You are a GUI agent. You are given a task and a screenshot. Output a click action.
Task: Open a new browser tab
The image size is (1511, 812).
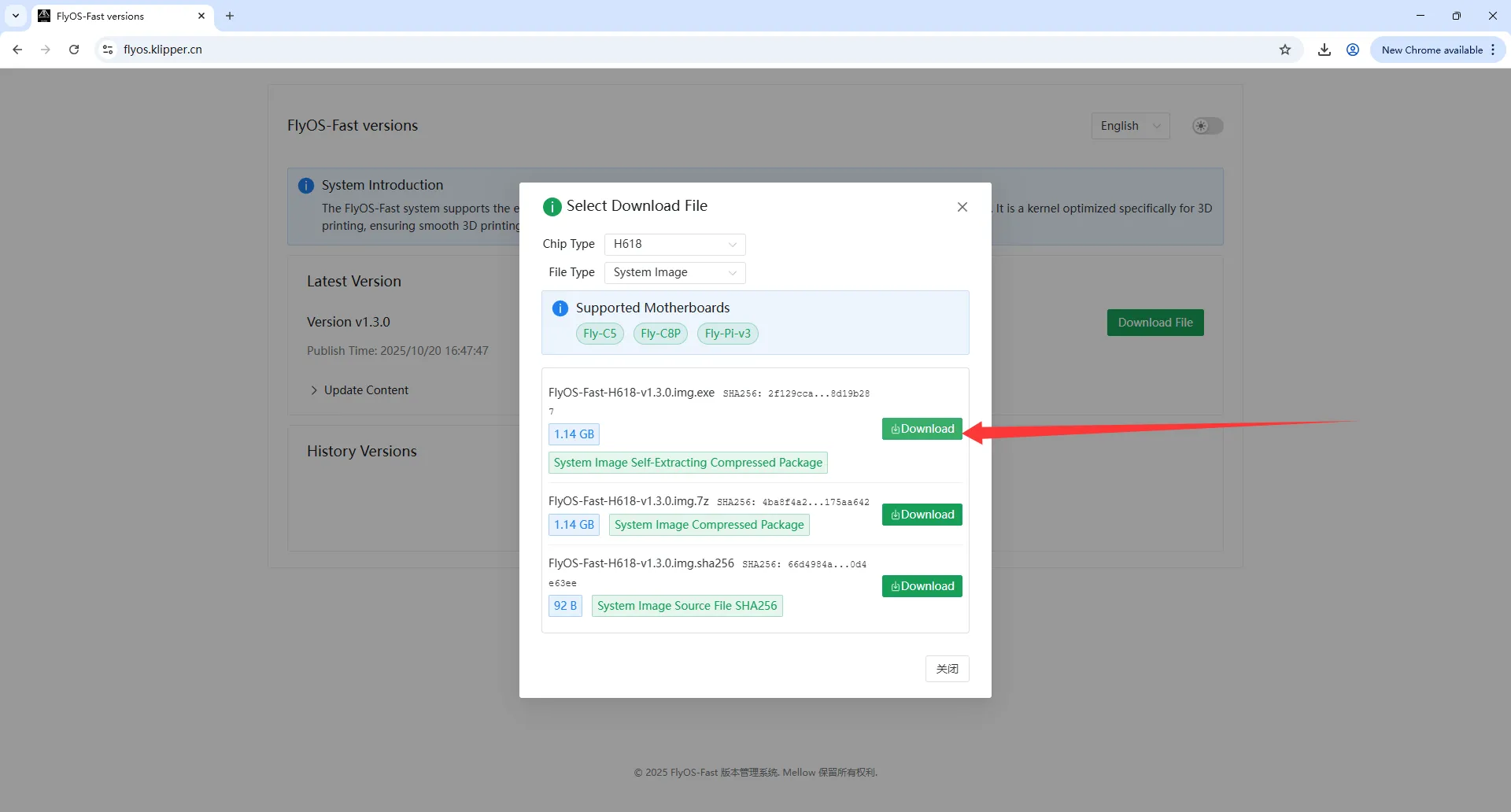230,16
